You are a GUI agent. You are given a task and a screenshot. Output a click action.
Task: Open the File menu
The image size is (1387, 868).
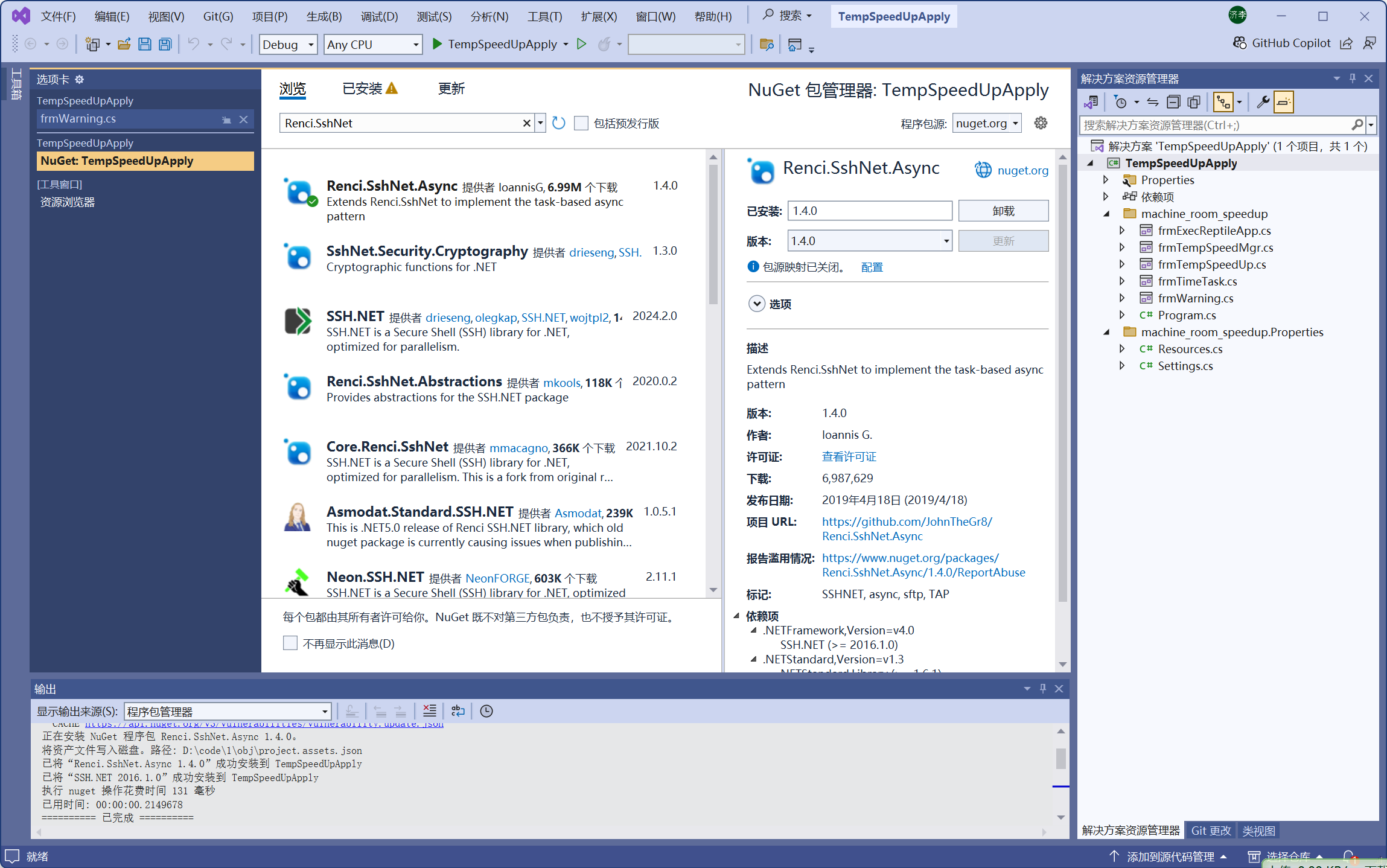[x=58, y=16]
